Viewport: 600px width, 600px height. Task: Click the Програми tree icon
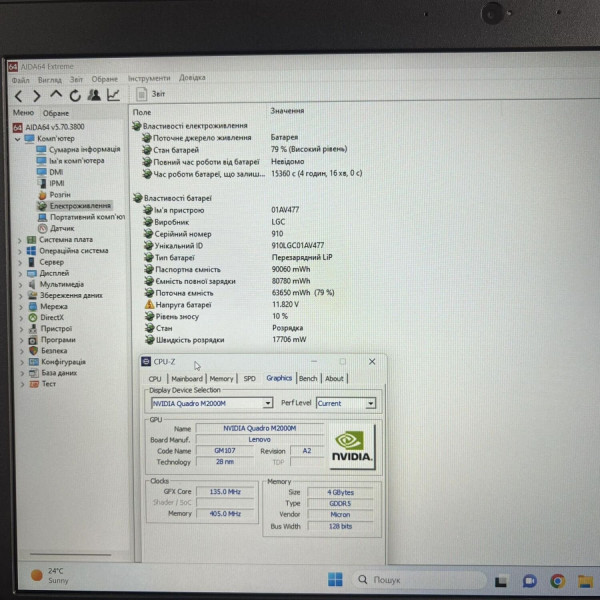coord(33,340)
